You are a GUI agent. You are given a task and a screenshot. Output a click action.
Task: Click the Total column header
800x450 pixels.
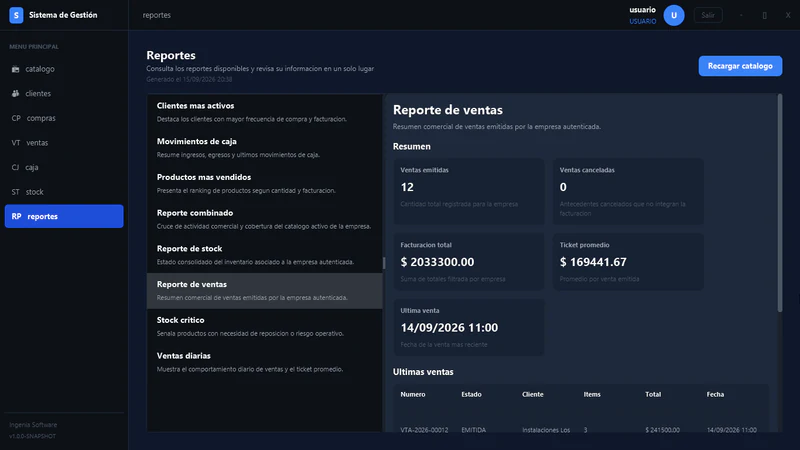point(653,394)
